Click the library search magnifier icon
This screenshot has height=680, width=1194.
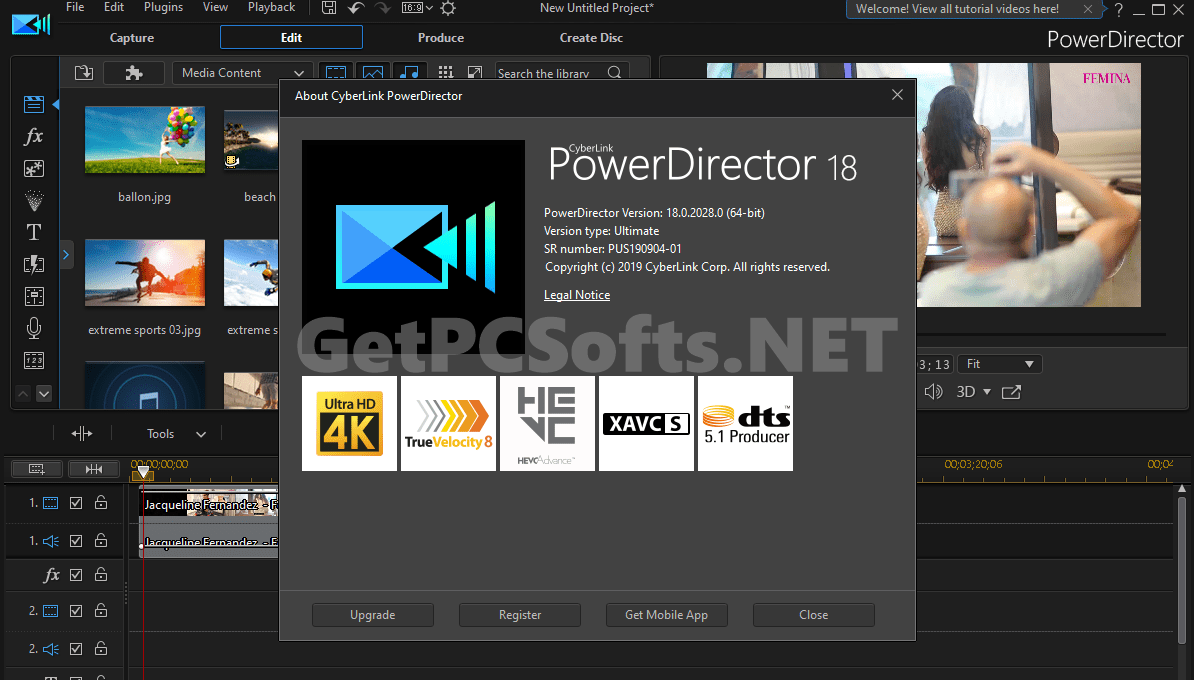(x=615, y=73)
